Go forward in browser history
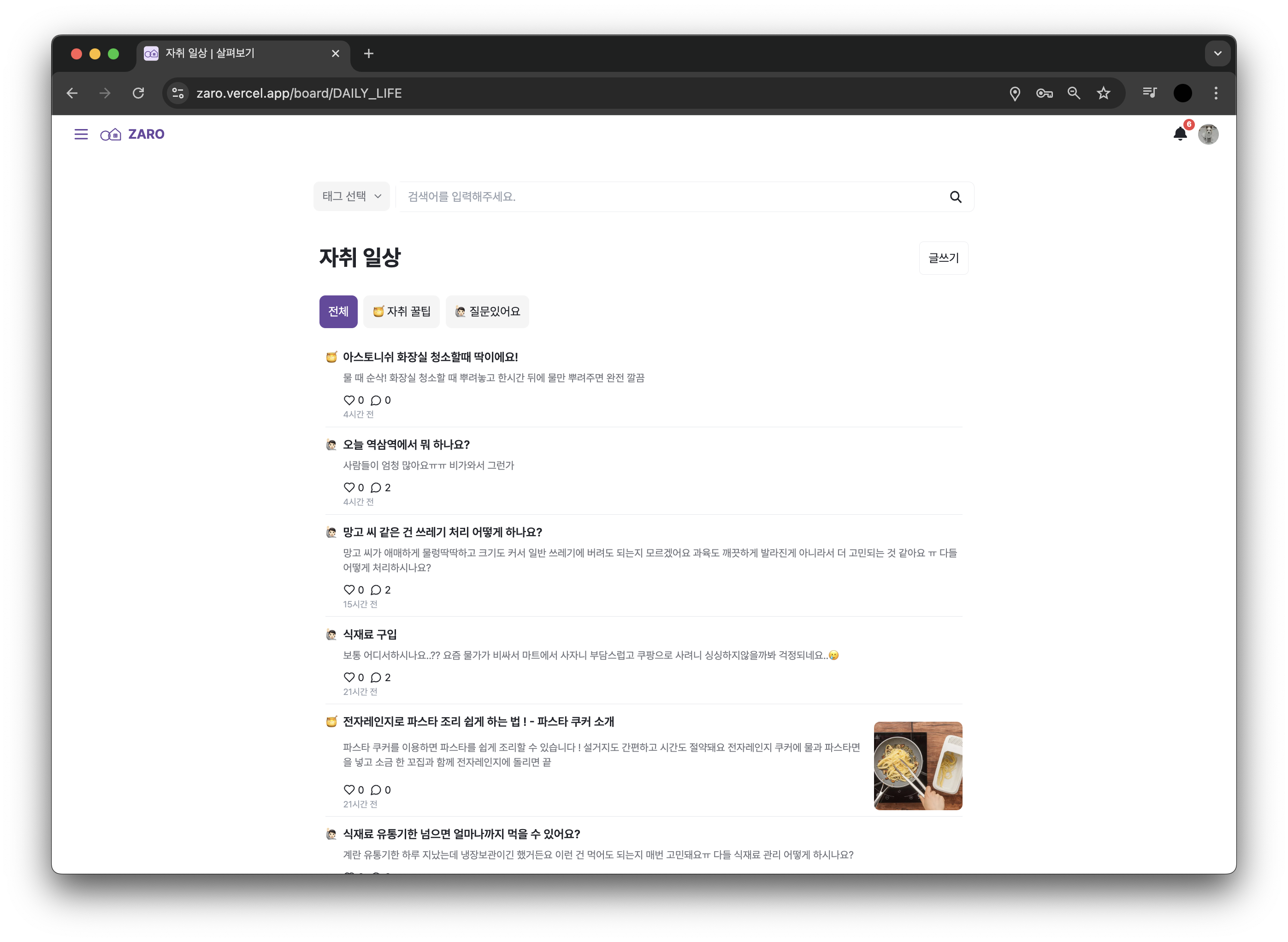The height and width of the screenshot is (942, 1288). click(105, 93)
